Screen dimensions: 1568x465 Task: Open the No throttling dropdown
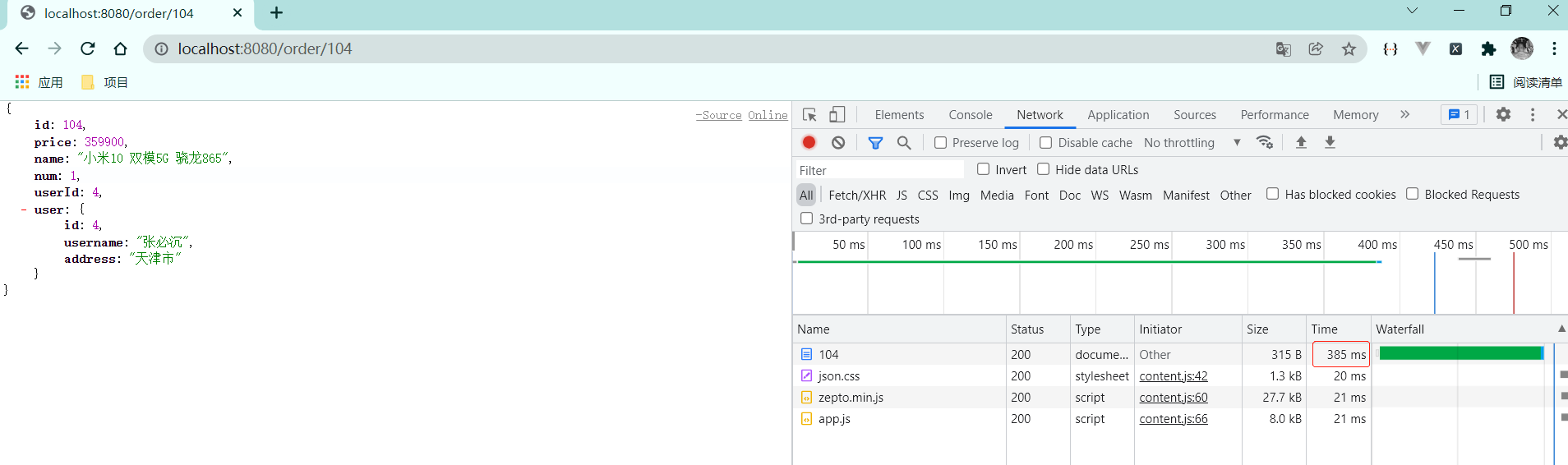point(1192,143)
